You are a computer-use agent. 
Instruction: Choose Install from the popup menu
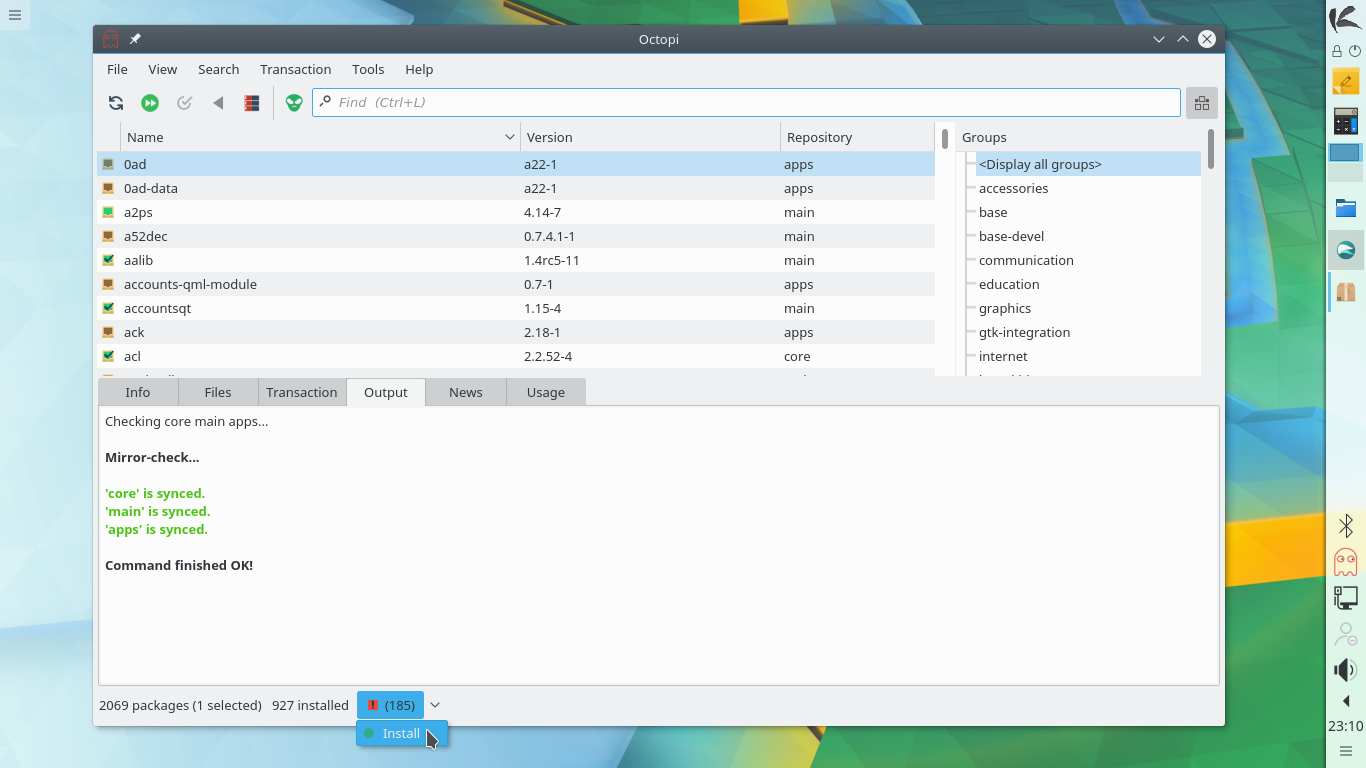(402, 733)
